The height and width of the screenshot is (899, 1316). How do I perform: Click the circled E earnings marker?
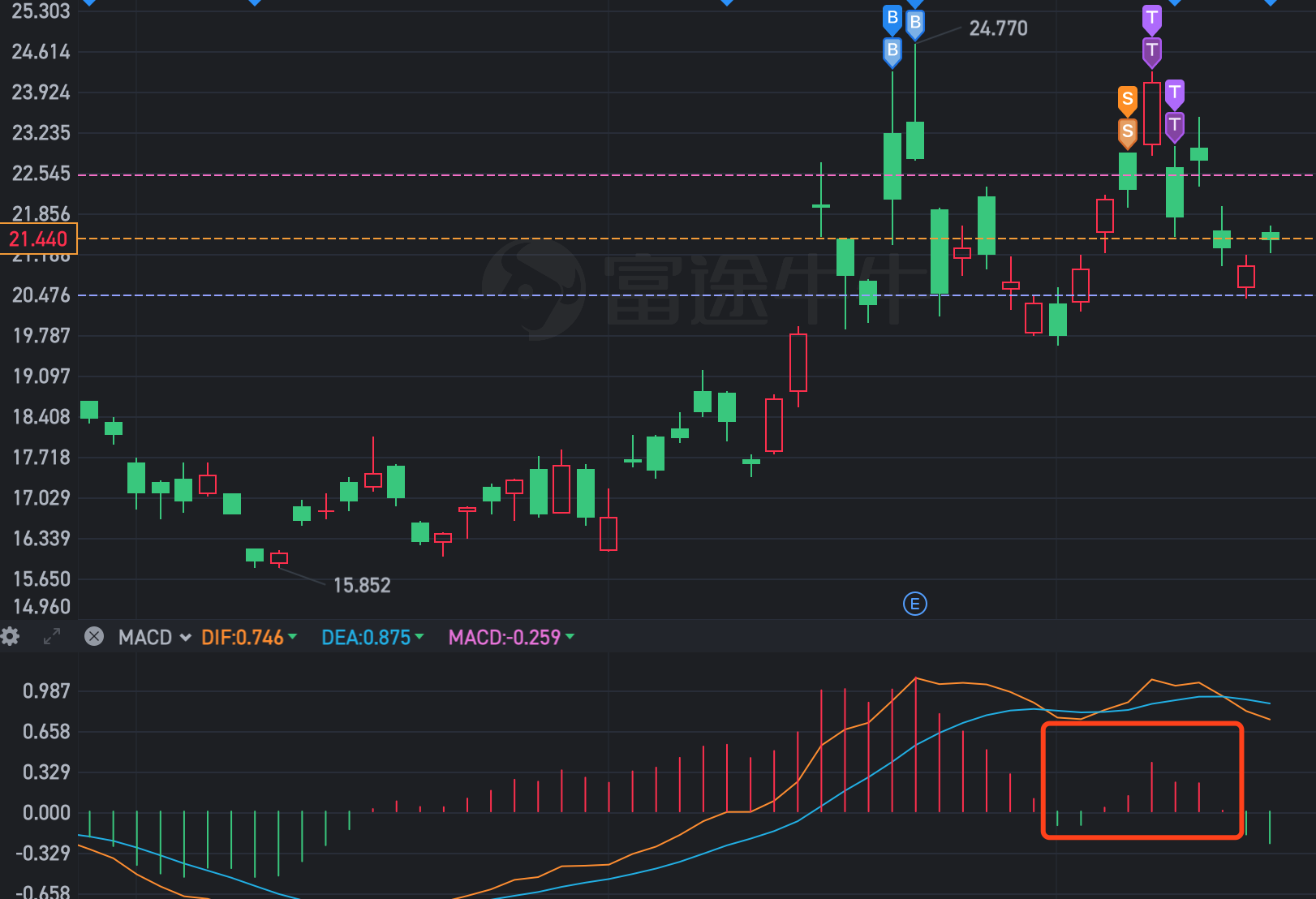[x=915, y=604]
